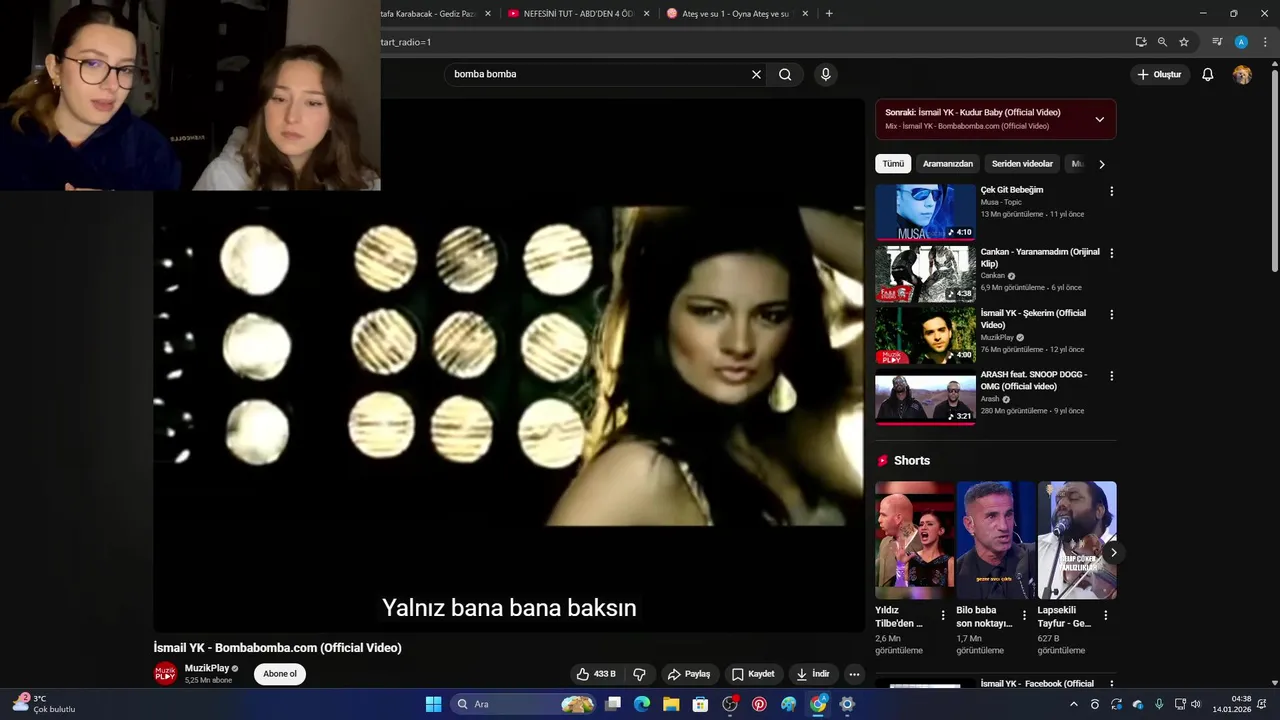Click the Paylaş share button
The height and width of the screenshot is (720, 1280).
click(x=689, y=674)
